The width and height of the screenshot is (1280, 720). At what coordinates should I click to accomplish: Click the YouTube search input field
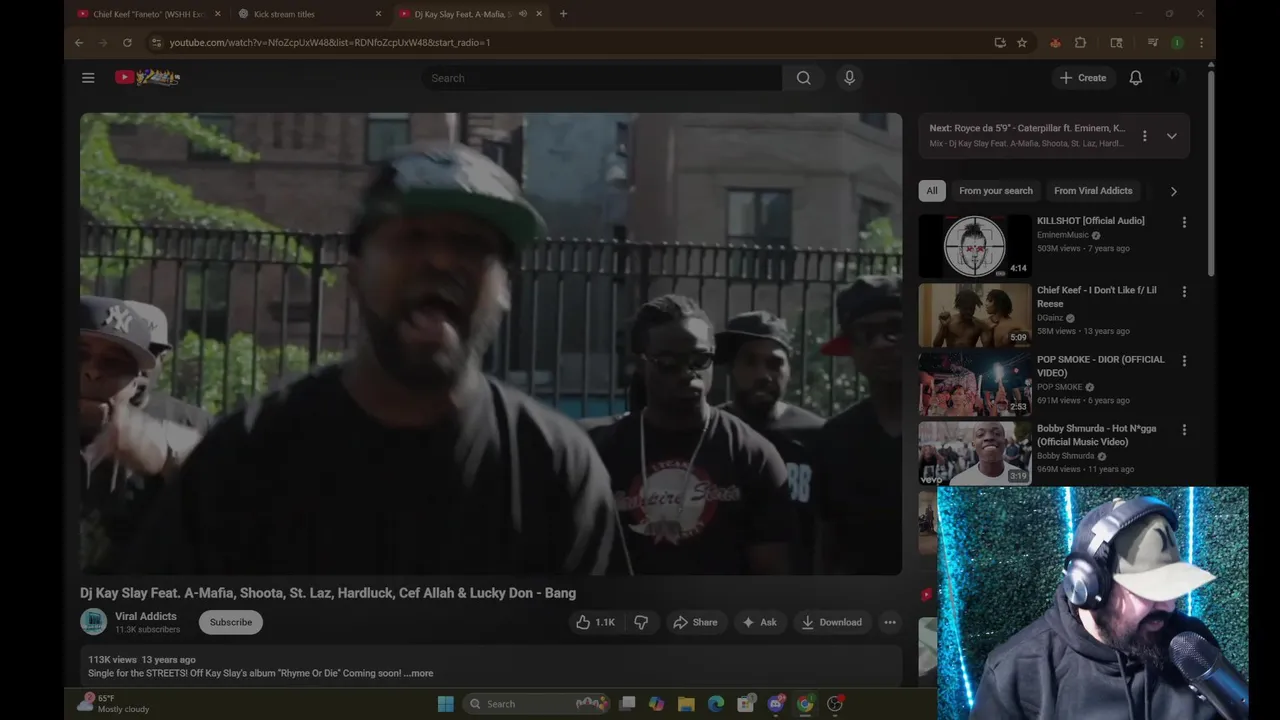(601, 78)
